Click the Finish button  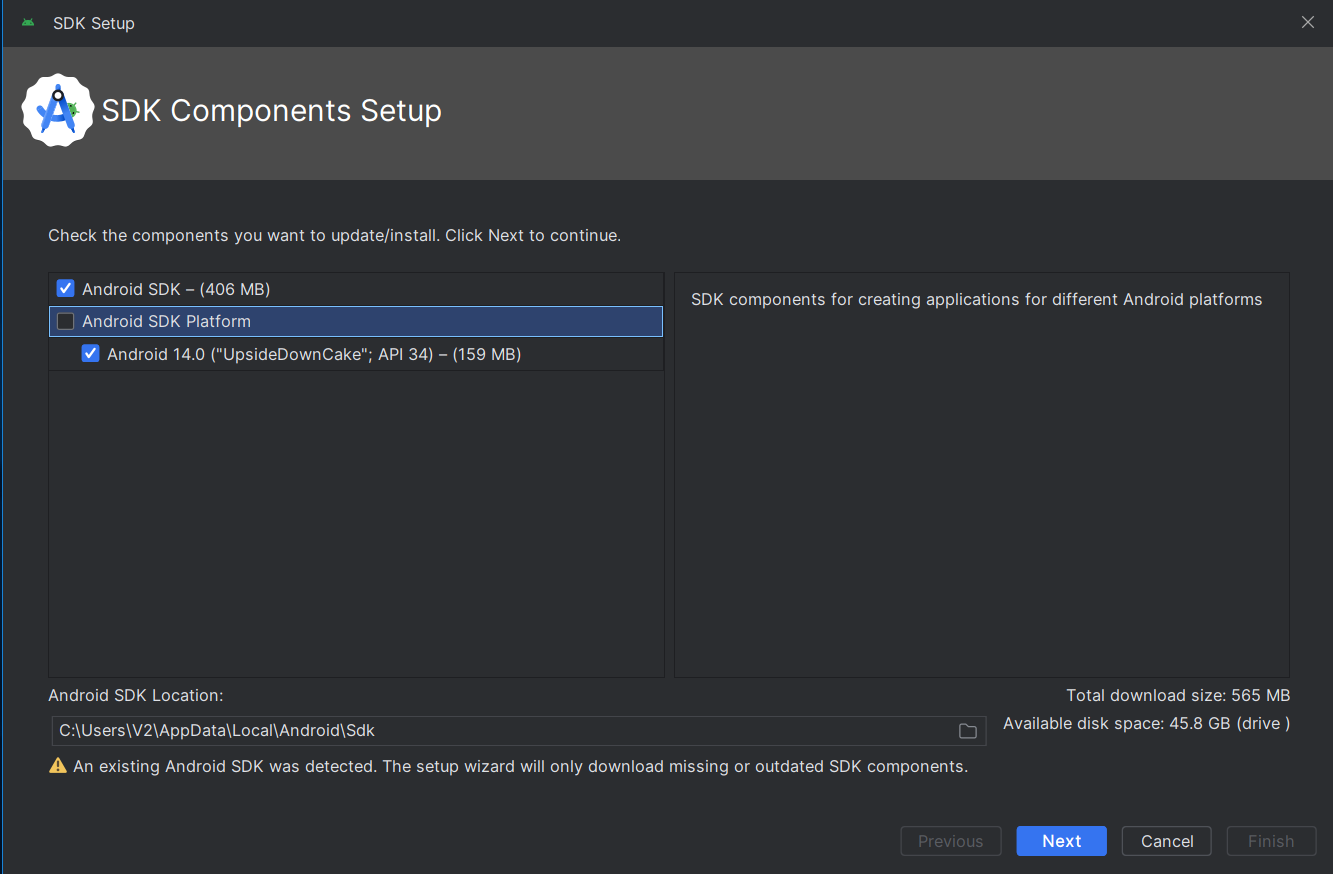point(1270,841)
